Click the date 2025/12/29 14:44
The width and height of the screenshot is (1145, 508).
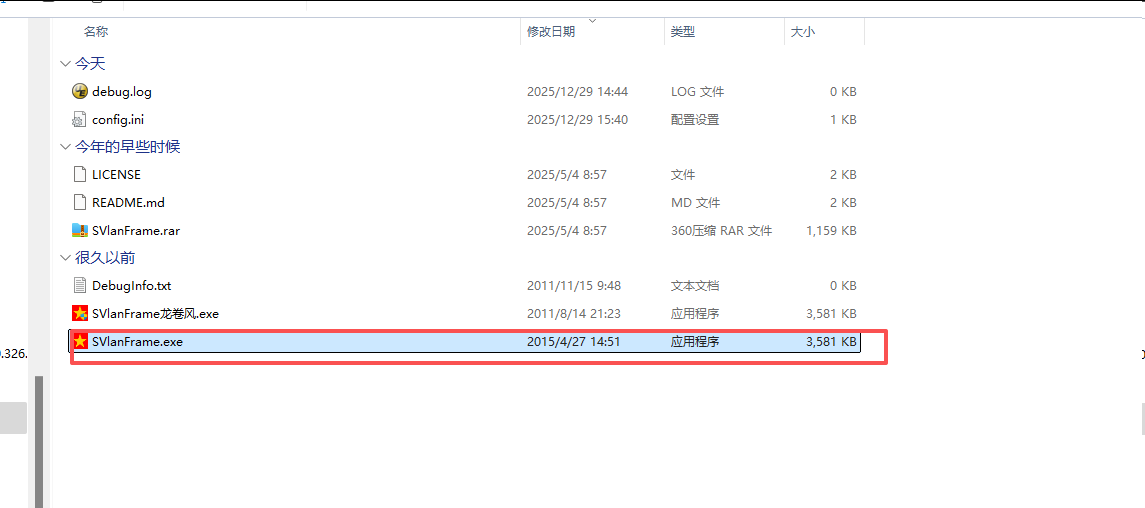(578, 92)
